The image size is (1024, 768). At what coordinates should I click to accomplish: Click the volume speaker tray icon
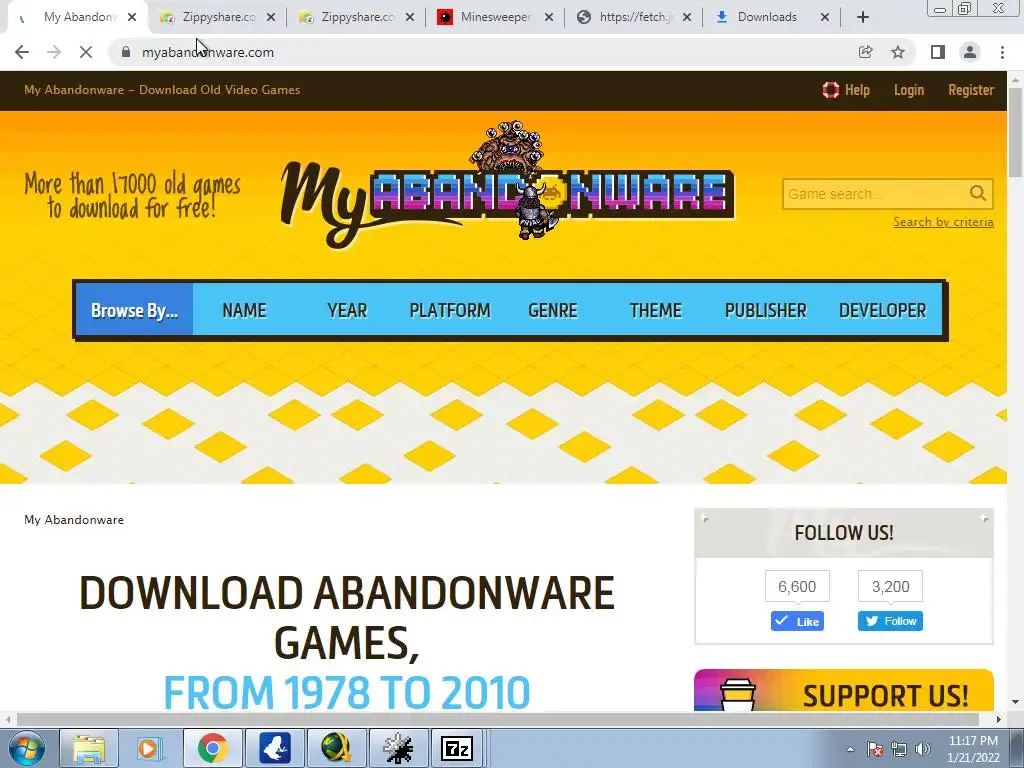[x=922, y=749]
